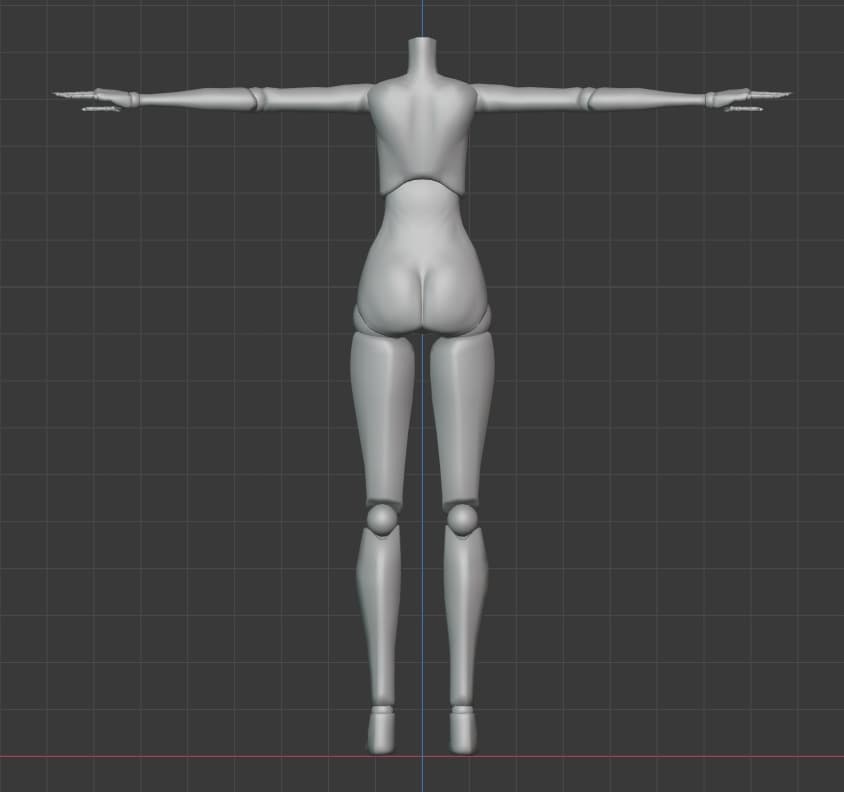Select the hand at the far right
The image size is (844, 792).
point(745,98)
